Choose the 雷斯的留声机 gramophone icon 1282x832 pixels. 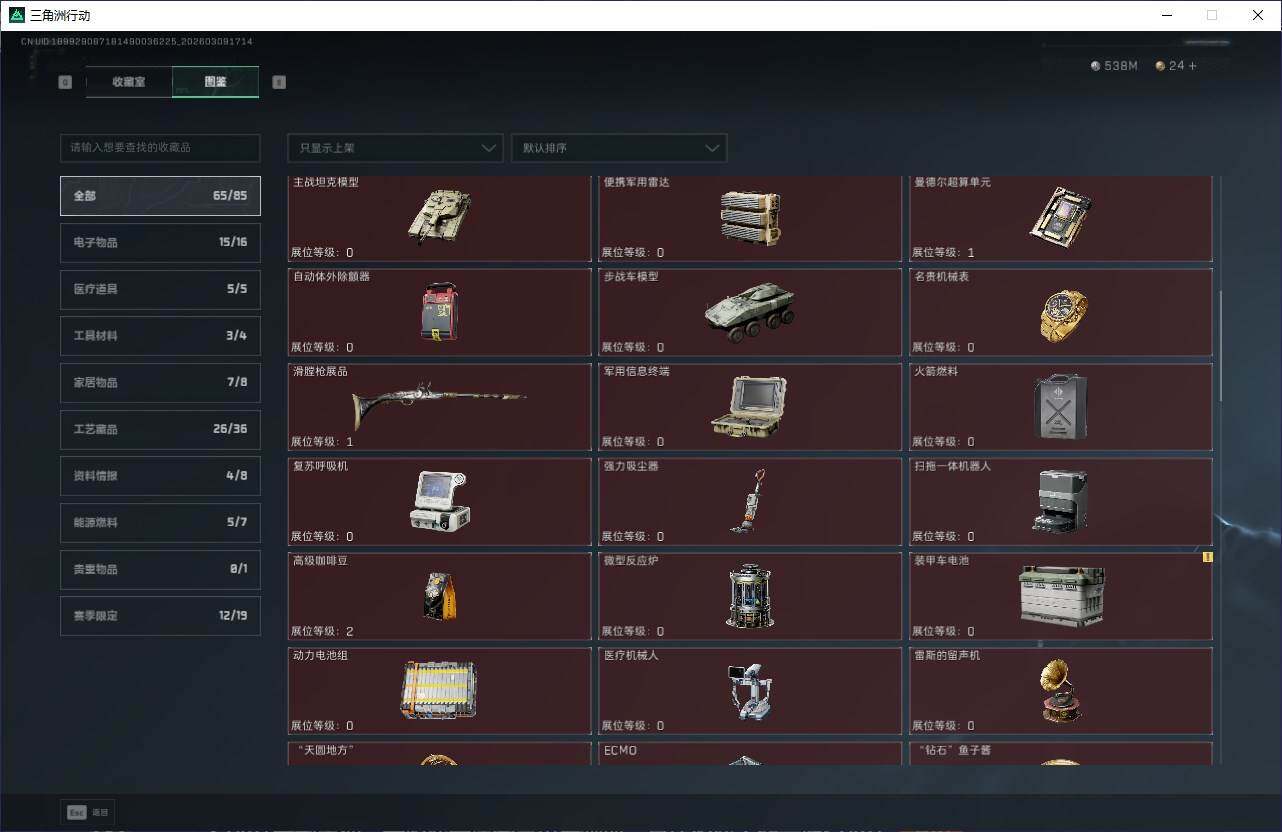(x=1062, y=691)
